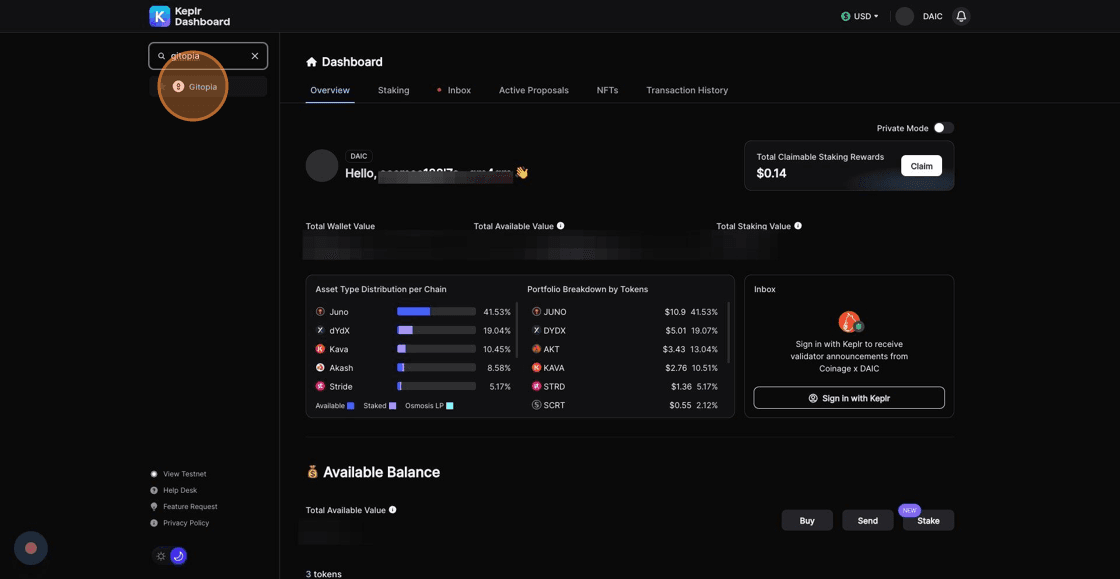The width and height of the screenshot is (1120, 579).
Task: Clear the search field with X icon
Action: pyautogui.click(x=255, y=56)
